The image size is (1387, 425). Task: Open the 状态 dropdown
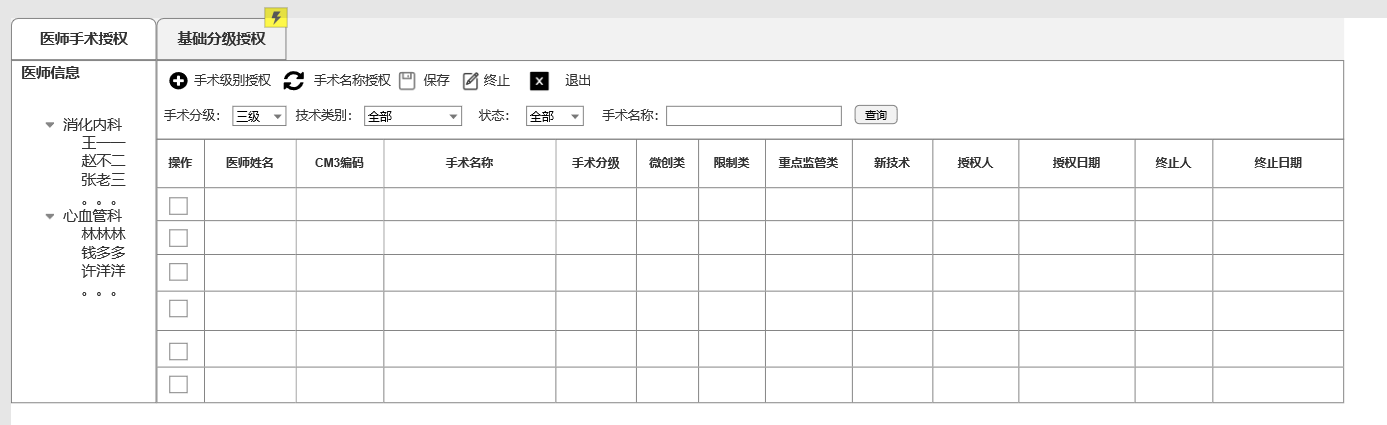[x=554, y=116]
